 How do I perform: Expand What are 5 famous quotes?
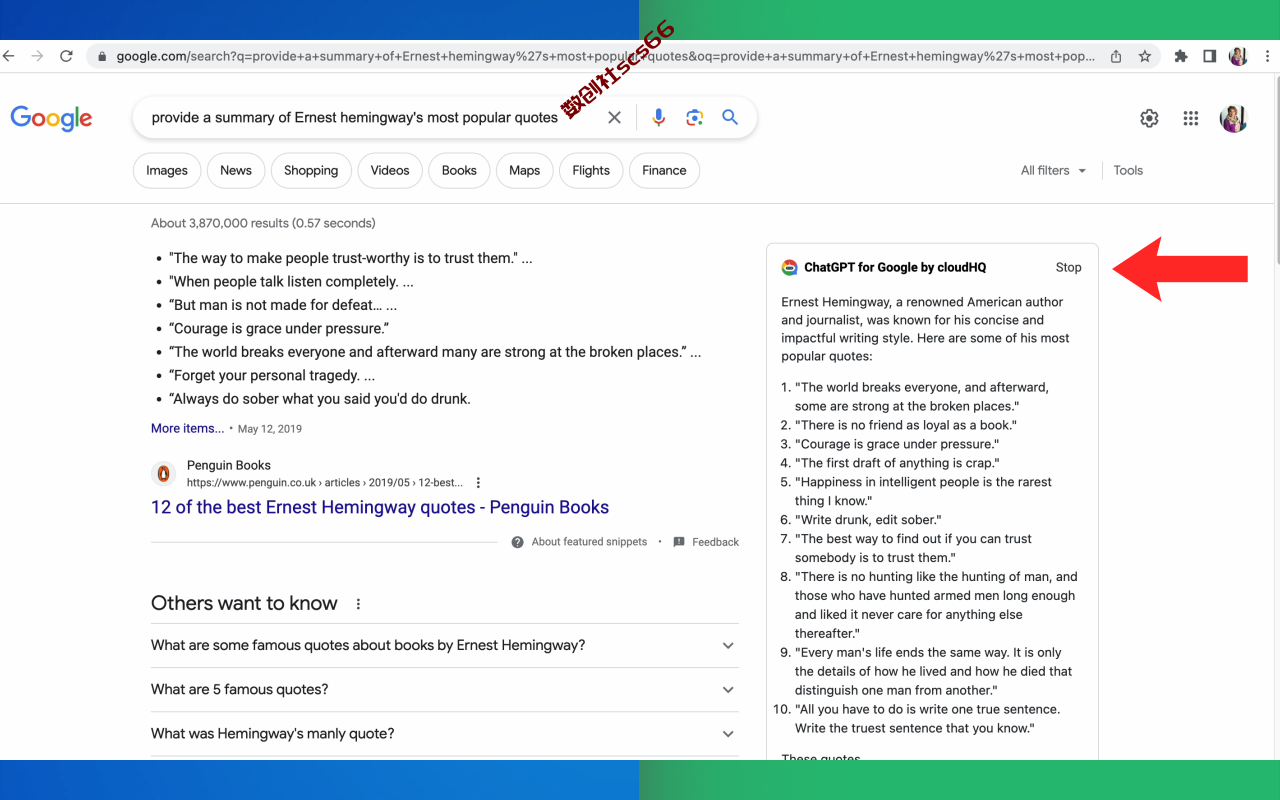tap(445, 689)
